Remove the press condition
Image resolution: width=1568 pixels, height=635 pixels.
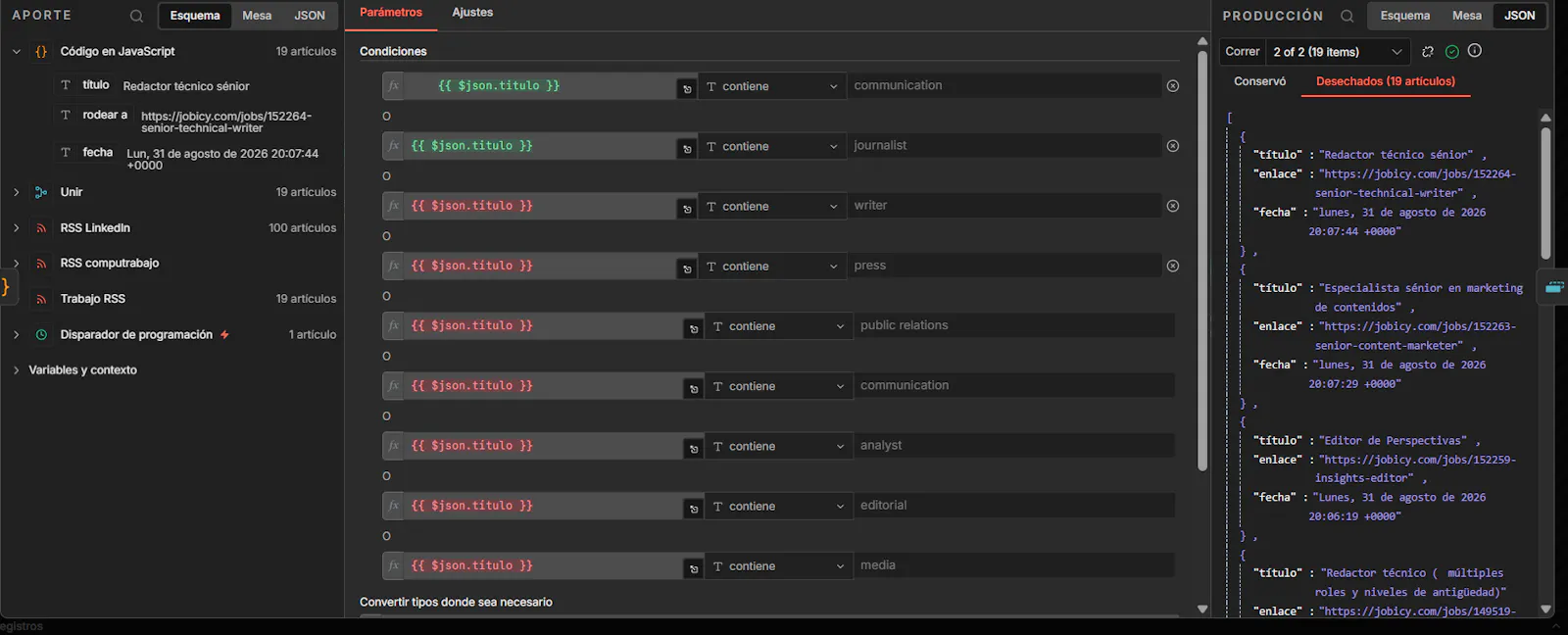pyautogui.click(x=1172, y=266)
